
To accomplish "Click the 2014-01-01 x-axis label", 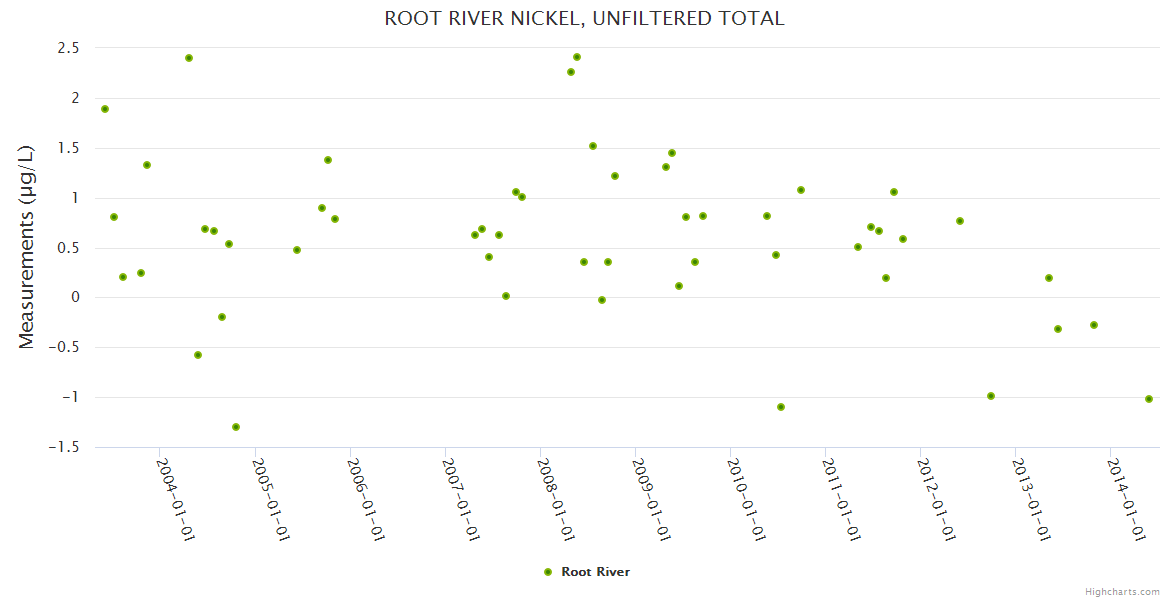I will (x=1126, y=499).
